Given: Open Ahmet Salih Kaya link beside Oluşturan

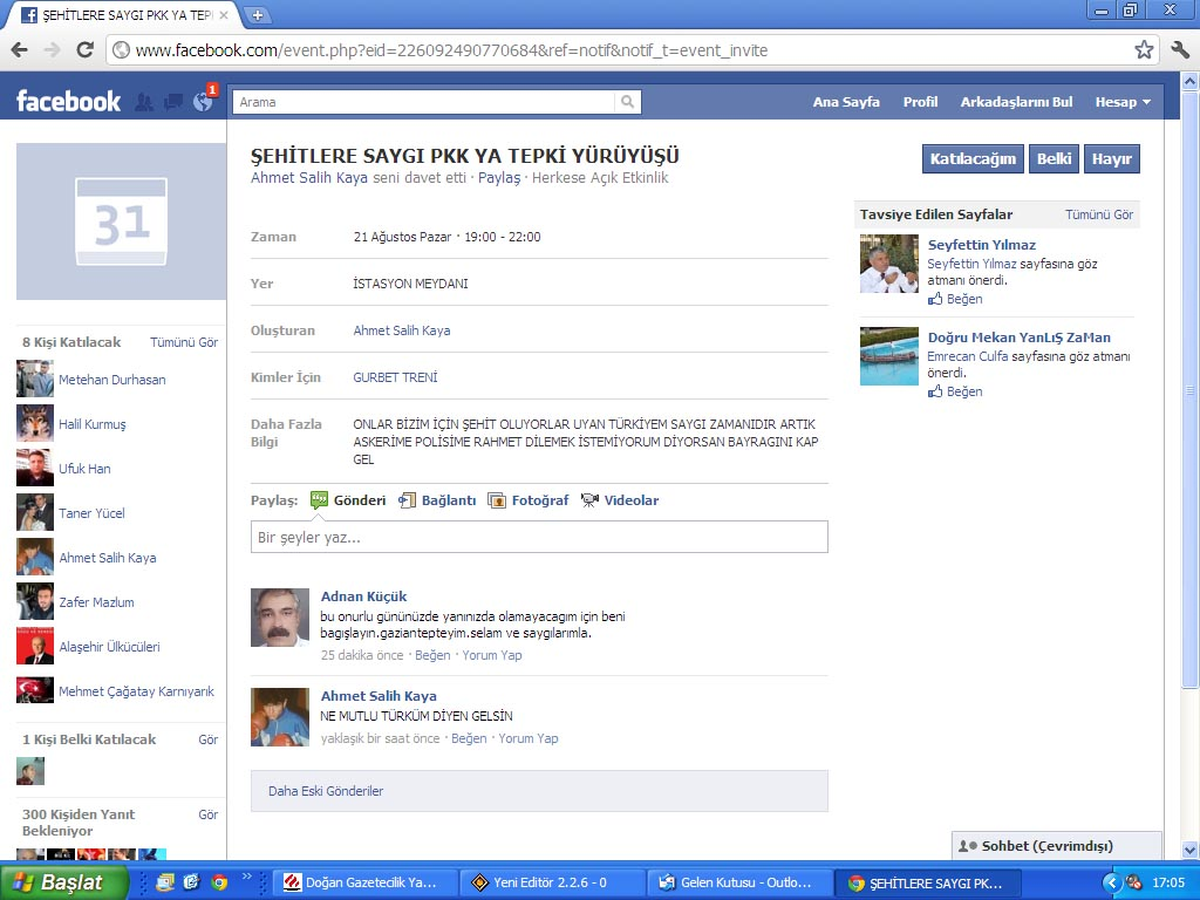Looking at the screenshot, I should coord(402,330).
